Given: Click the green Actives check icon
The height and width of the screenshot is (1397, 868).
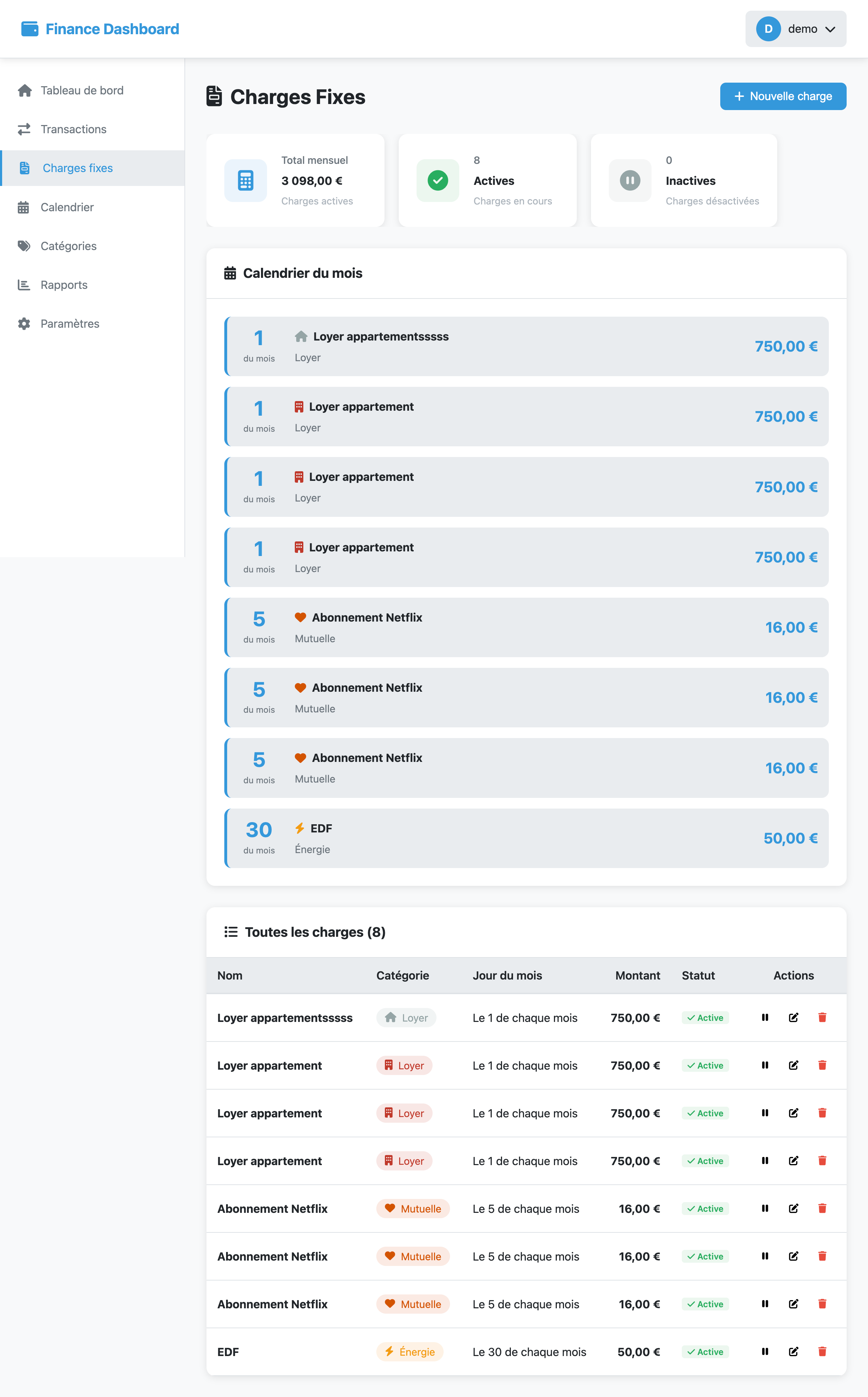Looking at the screenshot, I should pos(438,180).
